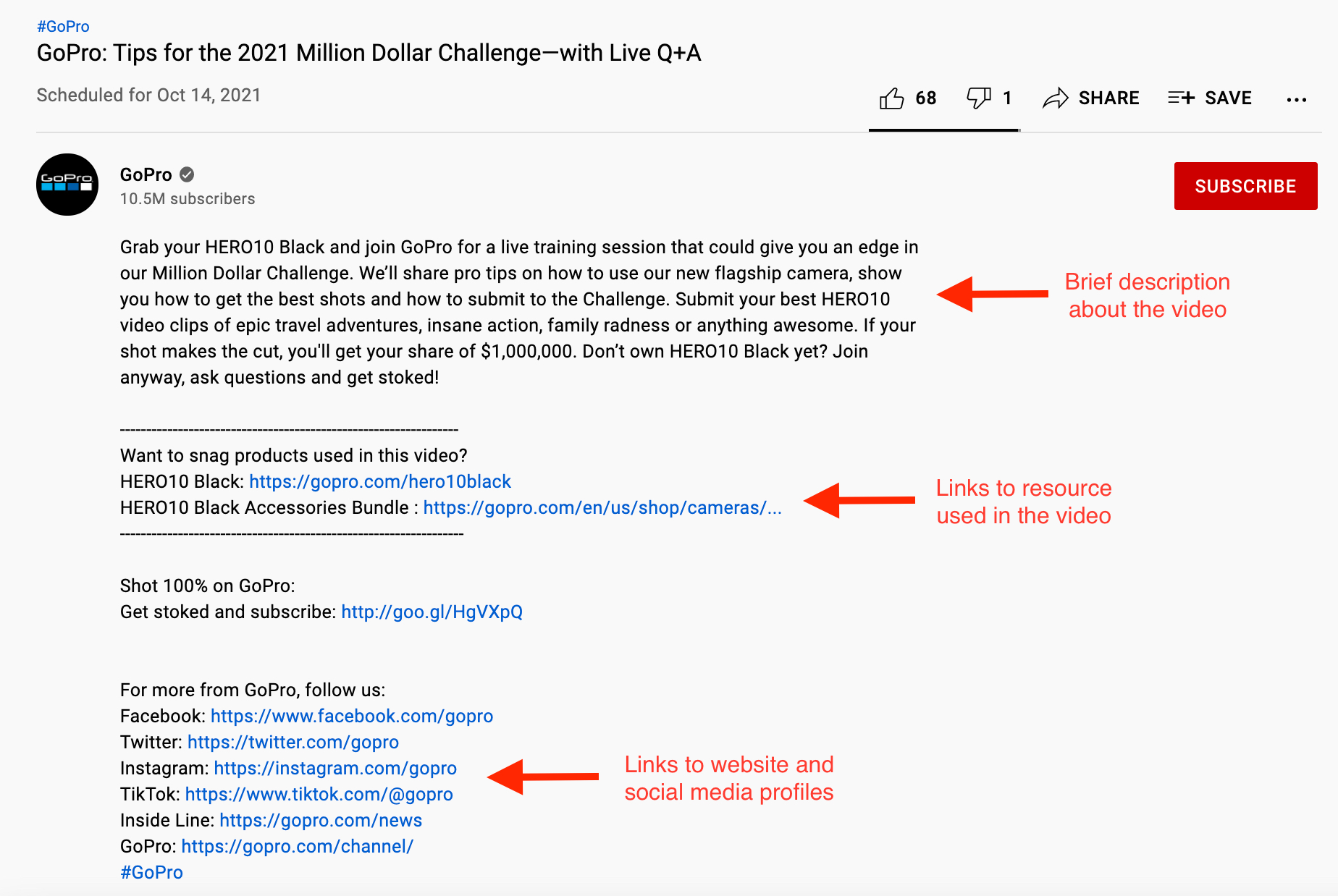Click the '10.5M subscribers' text
Viewport: 1338px width, 896px height.
pyautogui.click(x=188, y=198)
